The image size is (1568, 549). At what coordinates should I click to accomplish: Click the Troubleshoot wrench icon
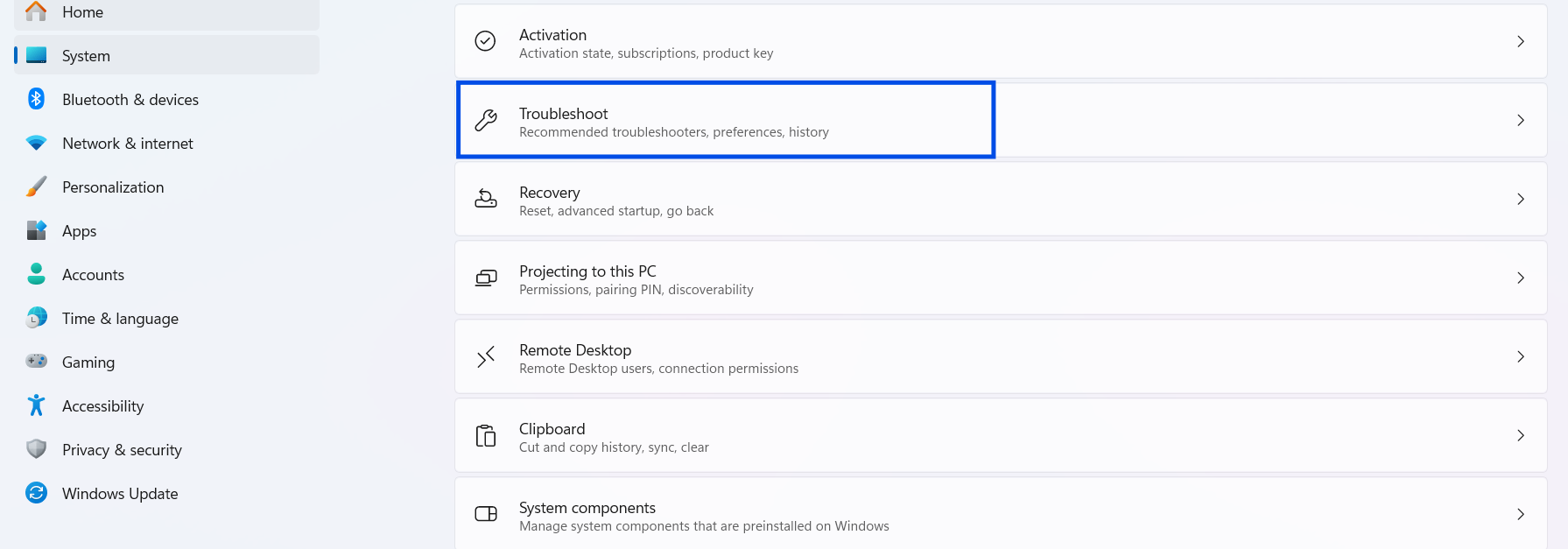click(486, 120)
